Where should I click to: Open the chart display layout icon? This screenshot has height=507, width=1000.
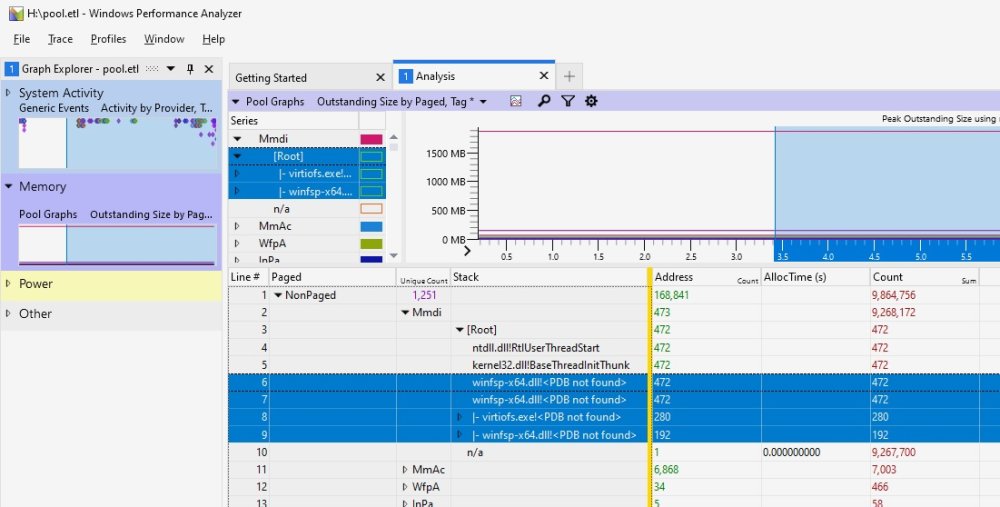[x=515, y=101]
